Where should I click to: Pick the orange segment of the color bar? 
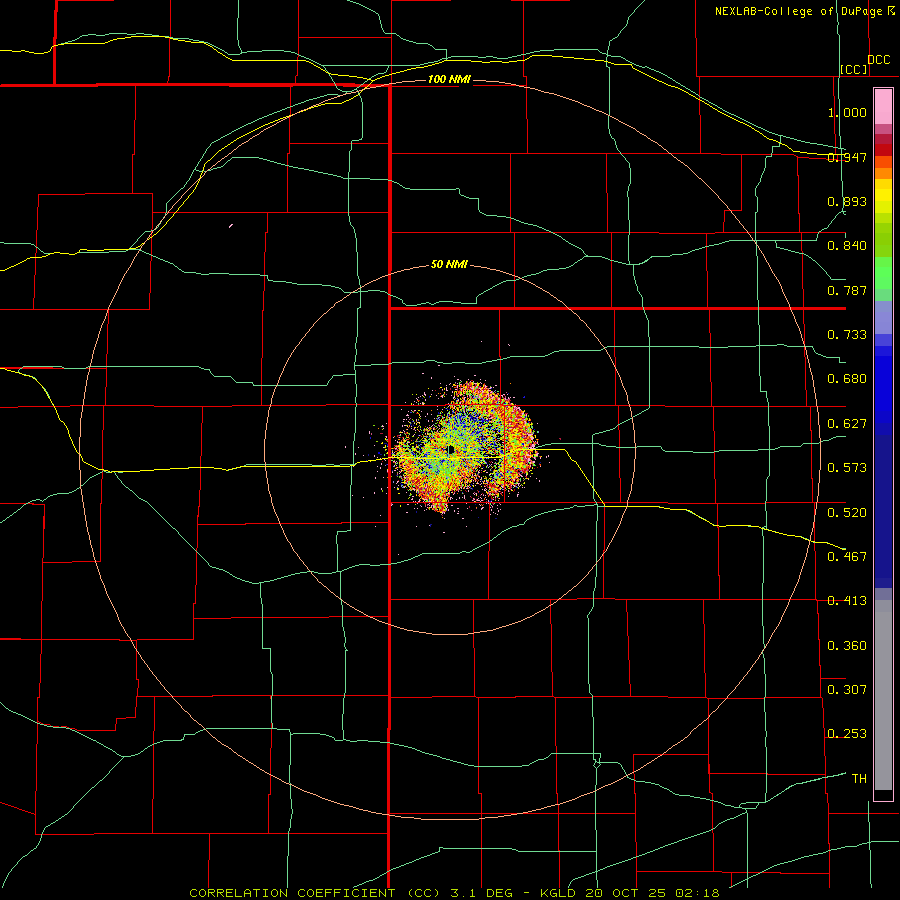pyautogui.click(x=883, y=173)
